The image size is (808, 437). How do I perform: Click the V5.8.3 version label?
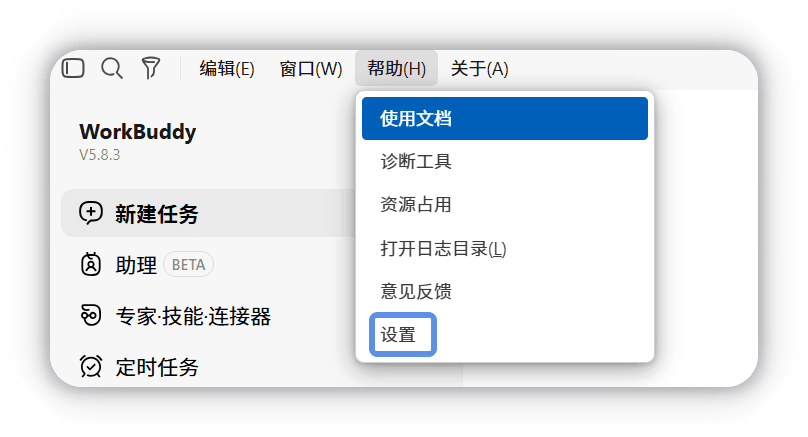click(x=99, y=155)
